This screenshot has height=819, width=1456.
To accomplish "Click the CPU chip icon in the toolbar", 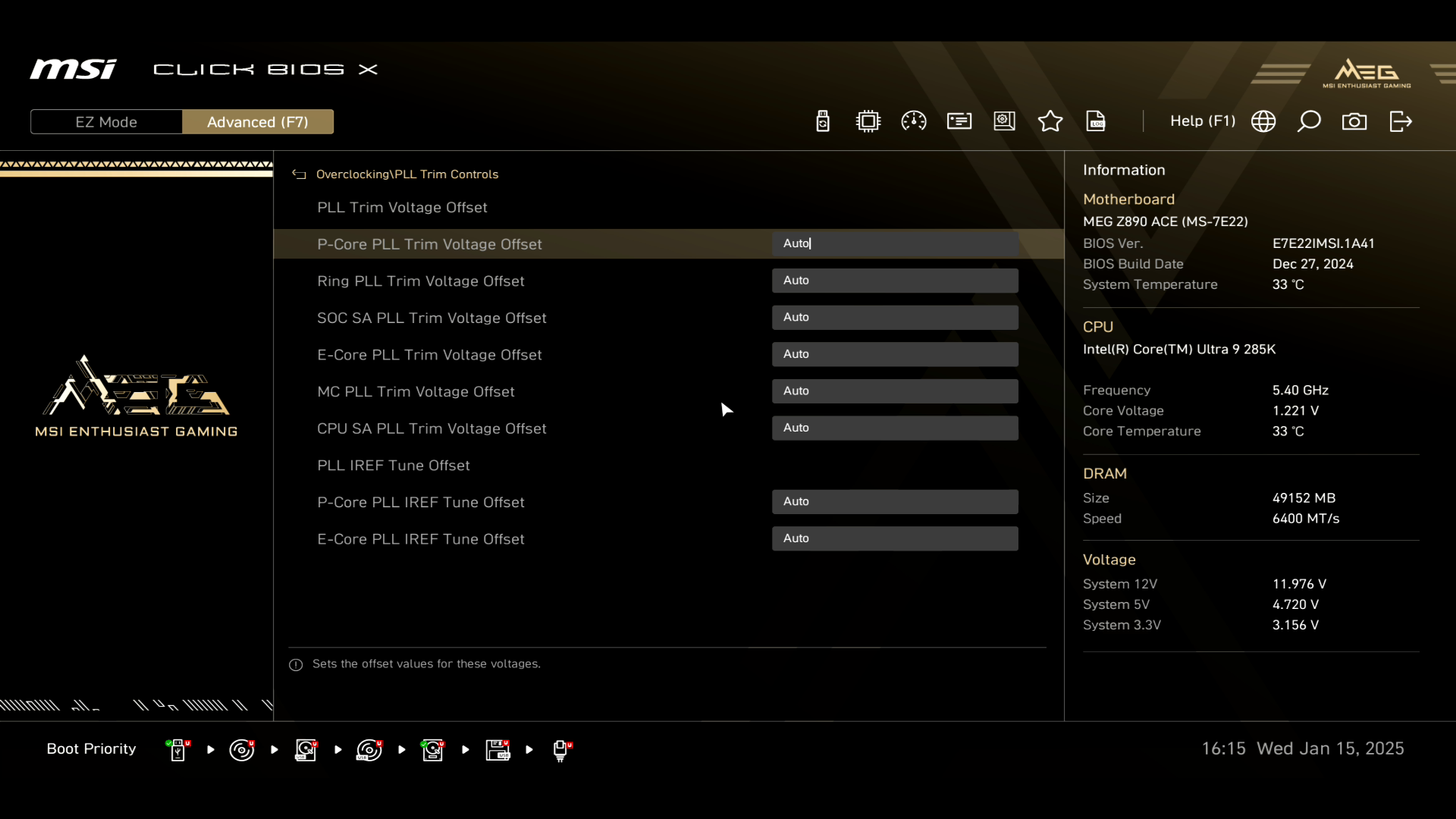I will (x=868, y=121).
